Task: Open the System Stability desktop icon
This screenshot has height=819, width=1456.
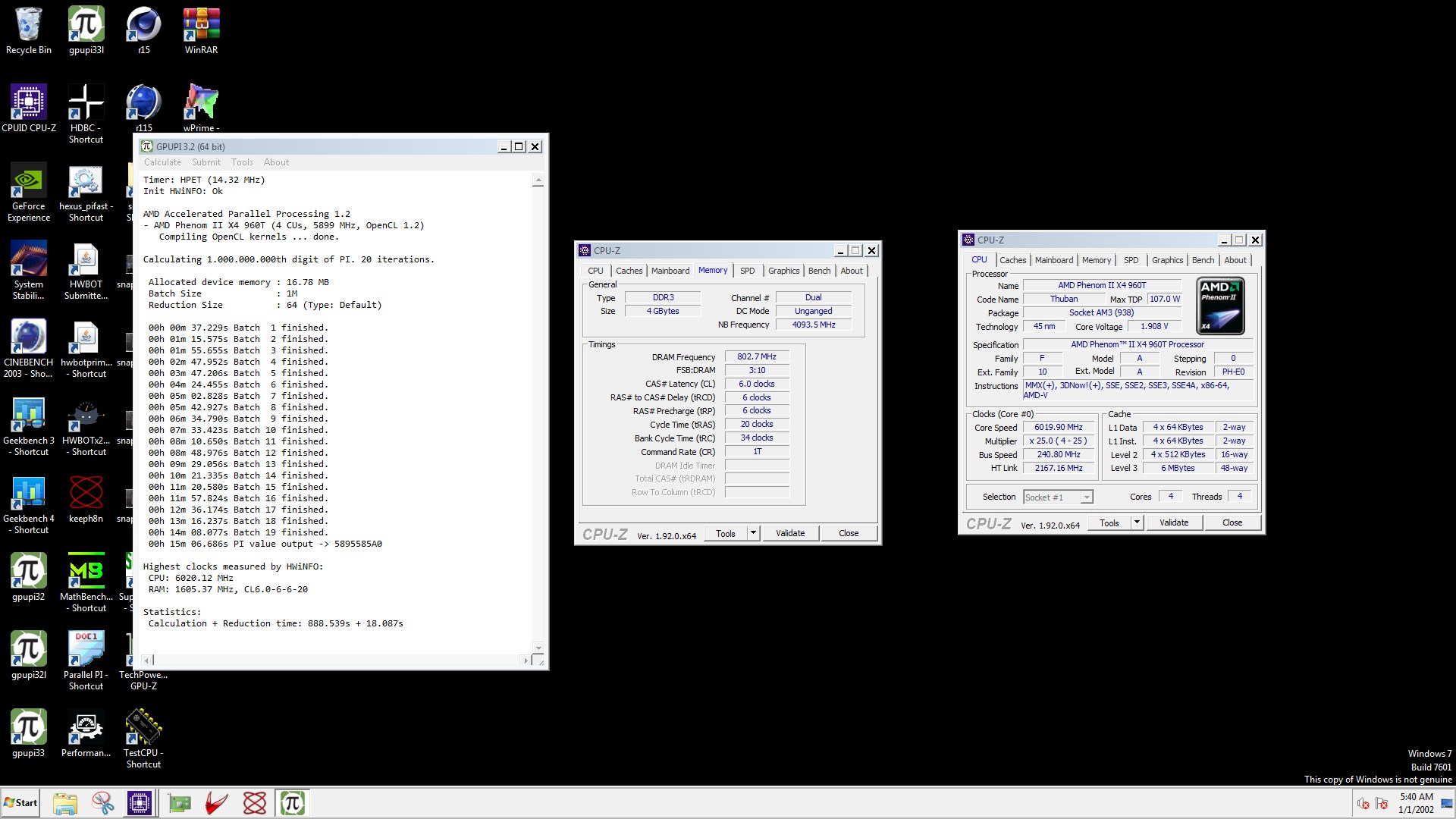Action: point(29,271)
